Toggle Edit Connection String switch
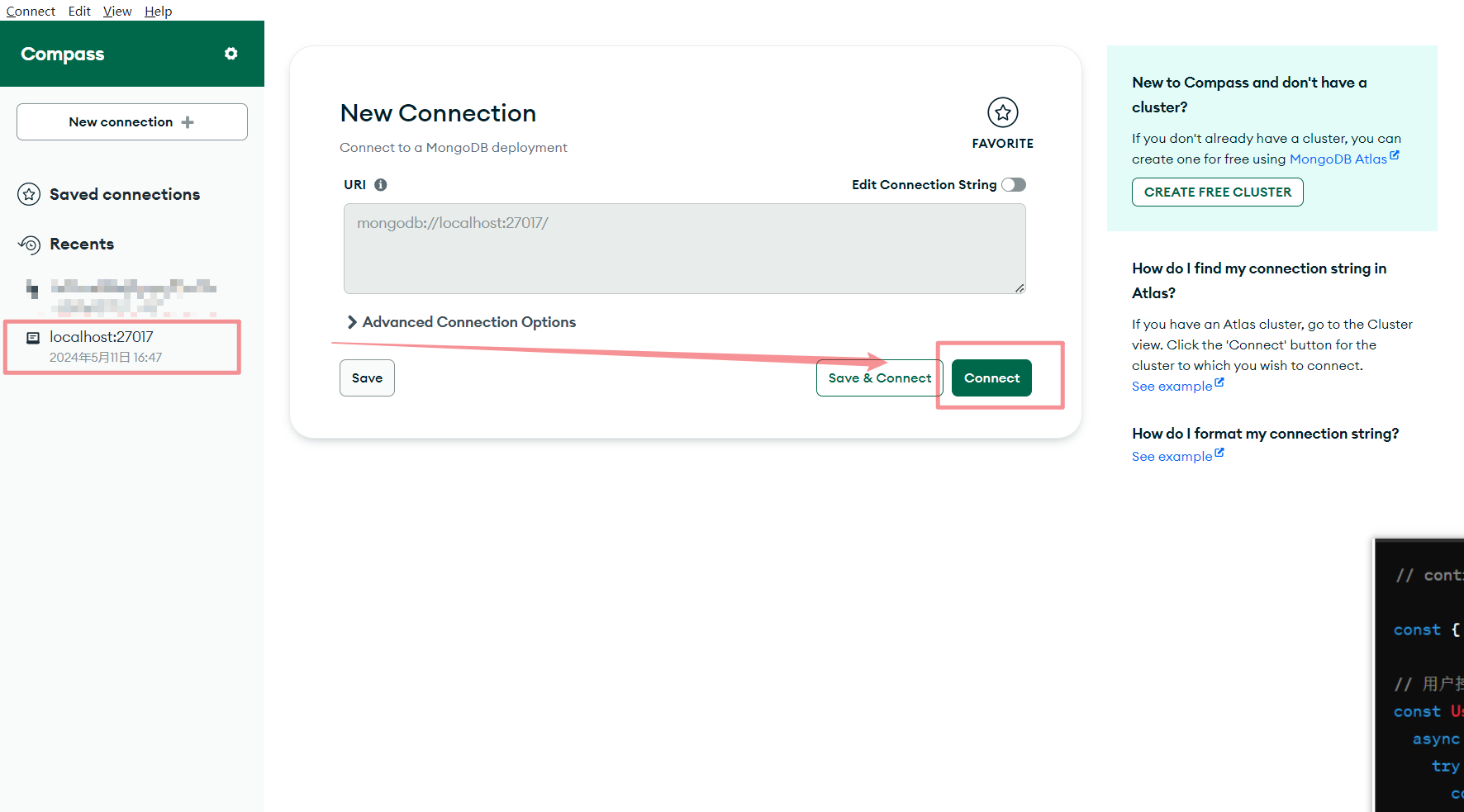The image size is (1464, 812). point(1014,185)
